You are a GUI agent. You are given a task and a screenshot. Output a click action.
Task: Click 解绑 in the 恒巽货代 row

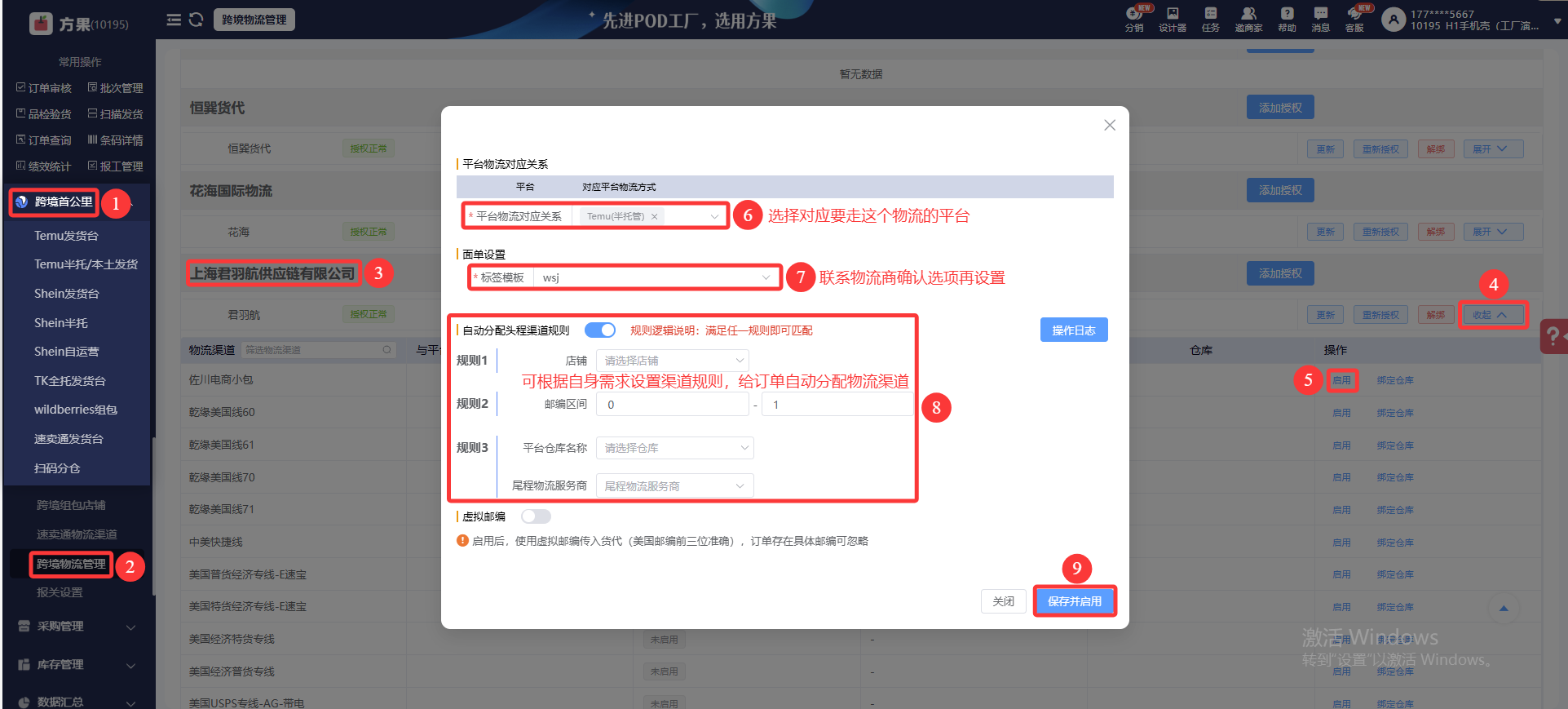1436,149
